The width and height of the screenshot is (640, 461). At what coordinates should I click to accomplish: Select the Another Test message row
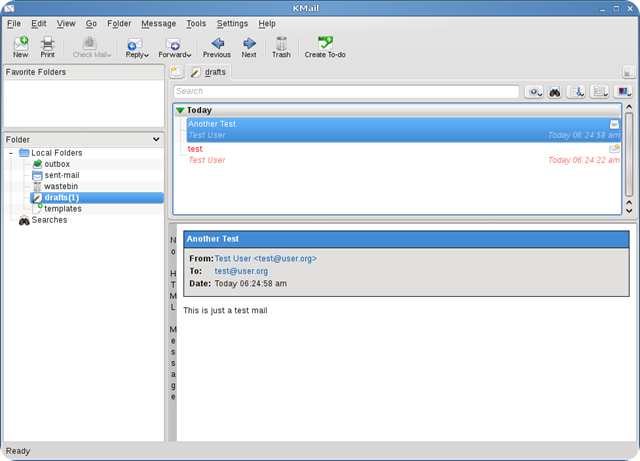point(404,130)
